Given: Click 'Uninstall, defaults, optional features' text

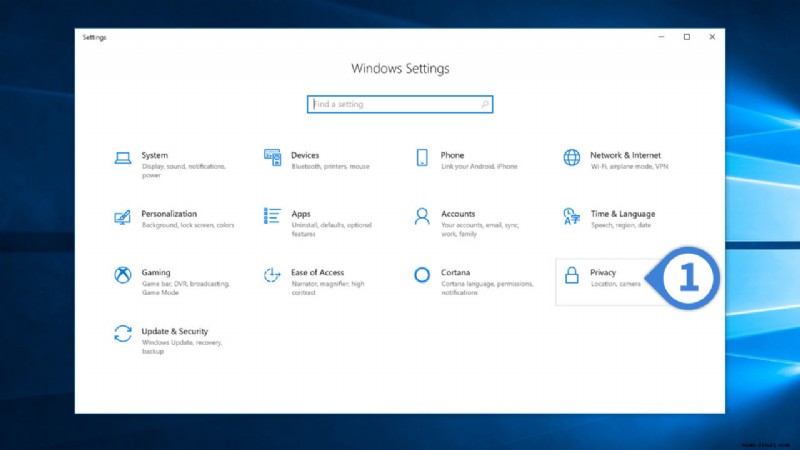Looking at the screenshot, I should pos(332,230).
